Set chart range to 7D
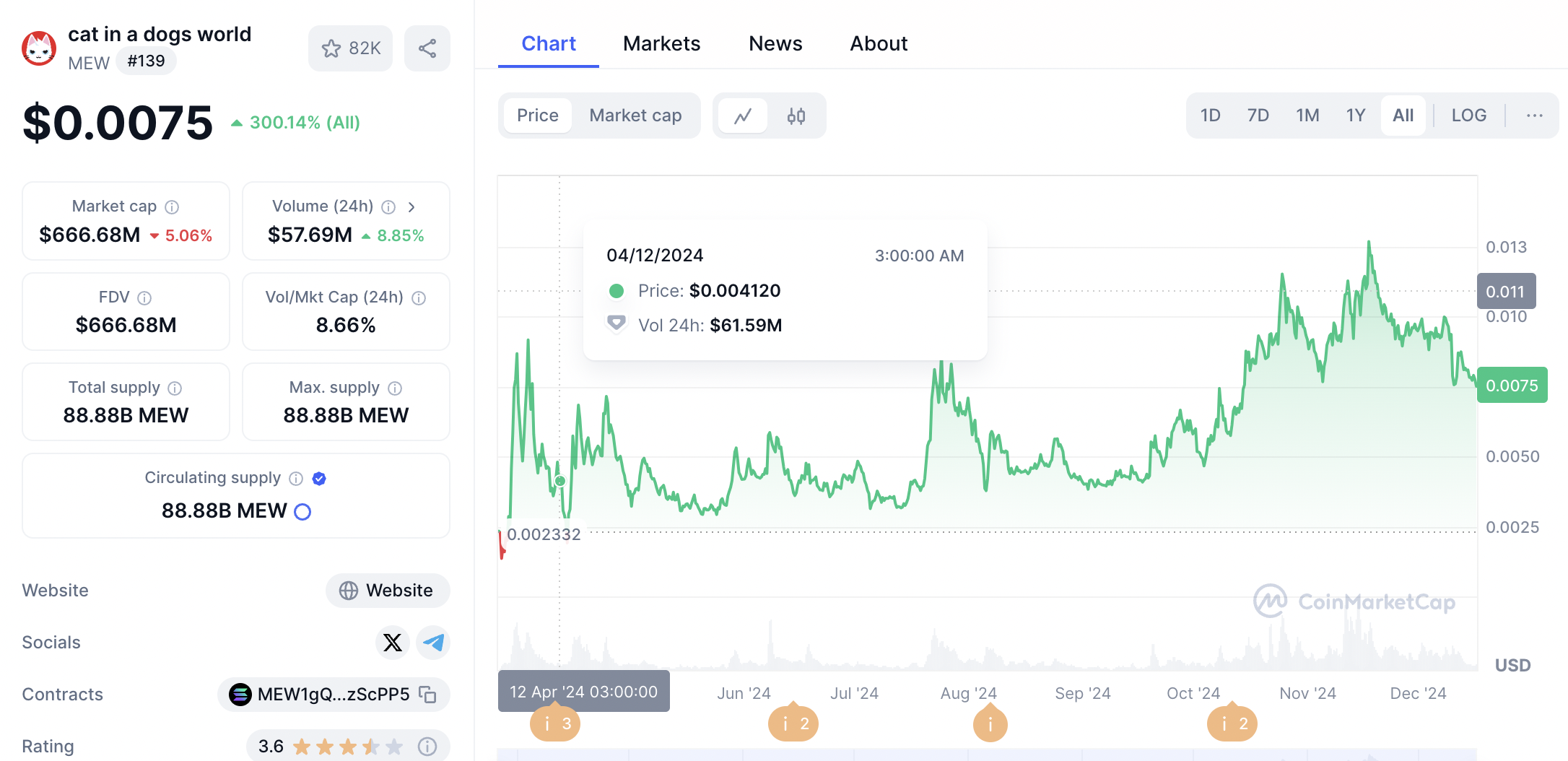Image resolution: width=1568 pixels, height=761 pixels. [1258, 116]
